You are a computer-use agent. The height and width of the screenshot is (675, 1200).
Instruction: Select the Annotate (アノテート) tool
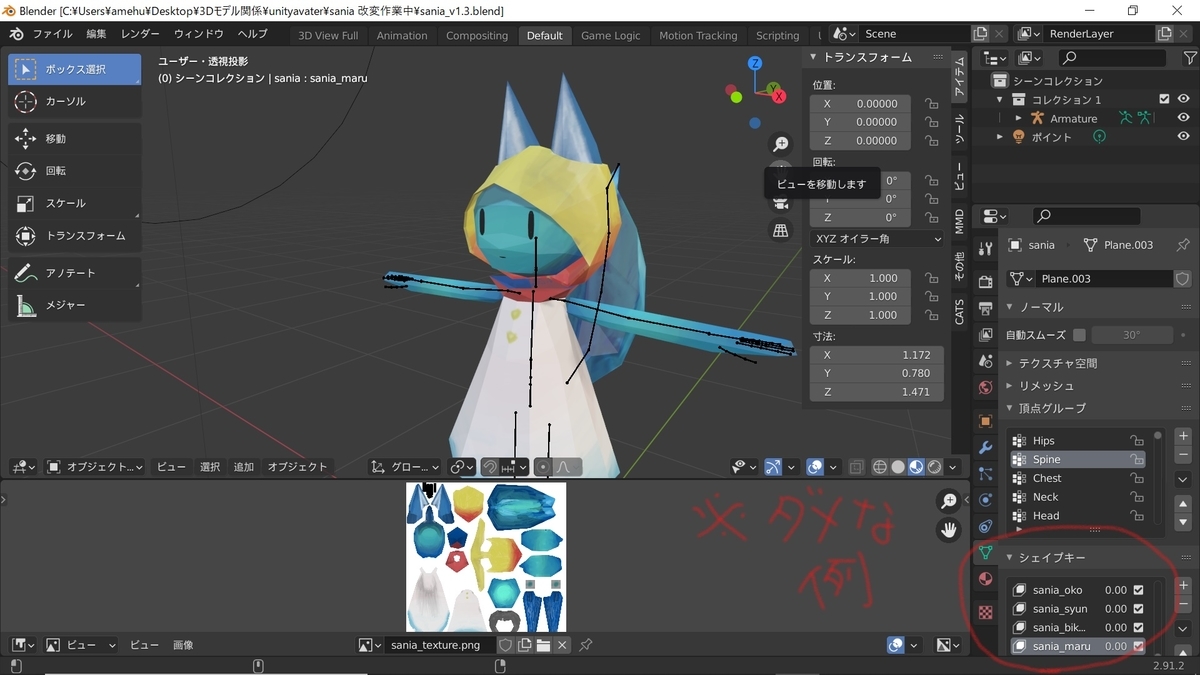(x=74, y=273)
